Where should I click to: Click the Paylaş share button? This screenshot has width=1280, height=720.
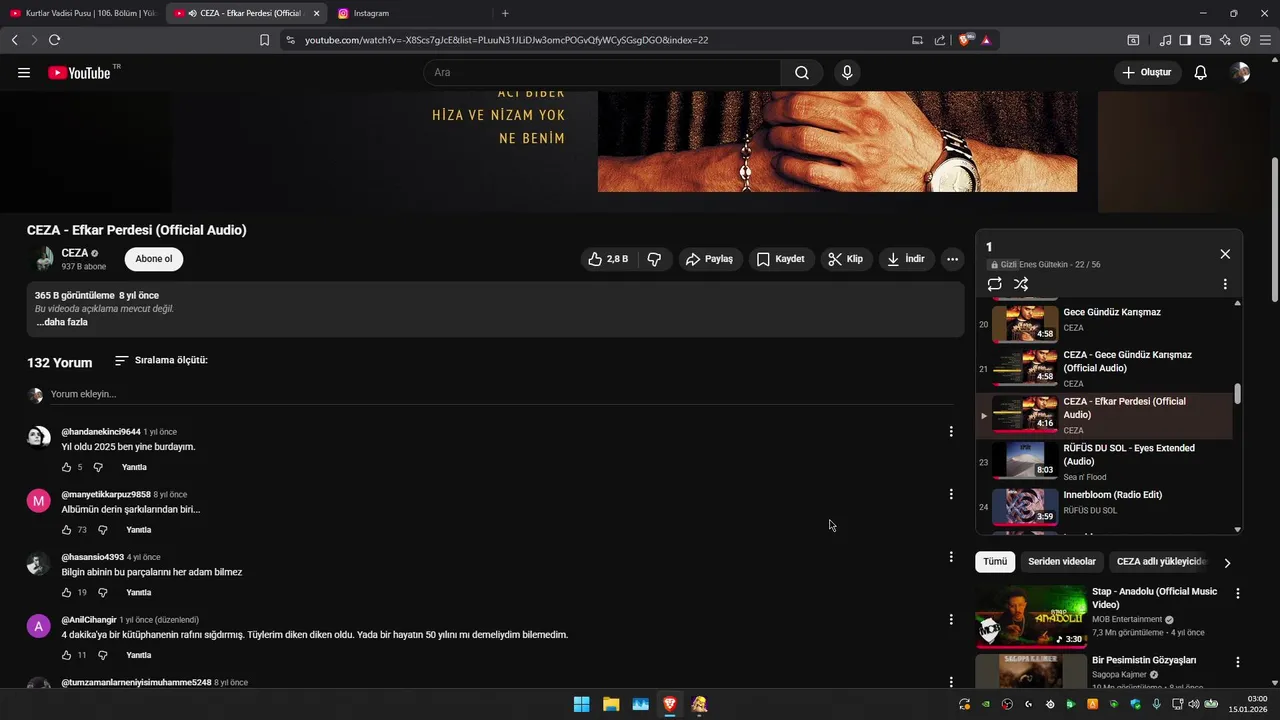[710, 259]
